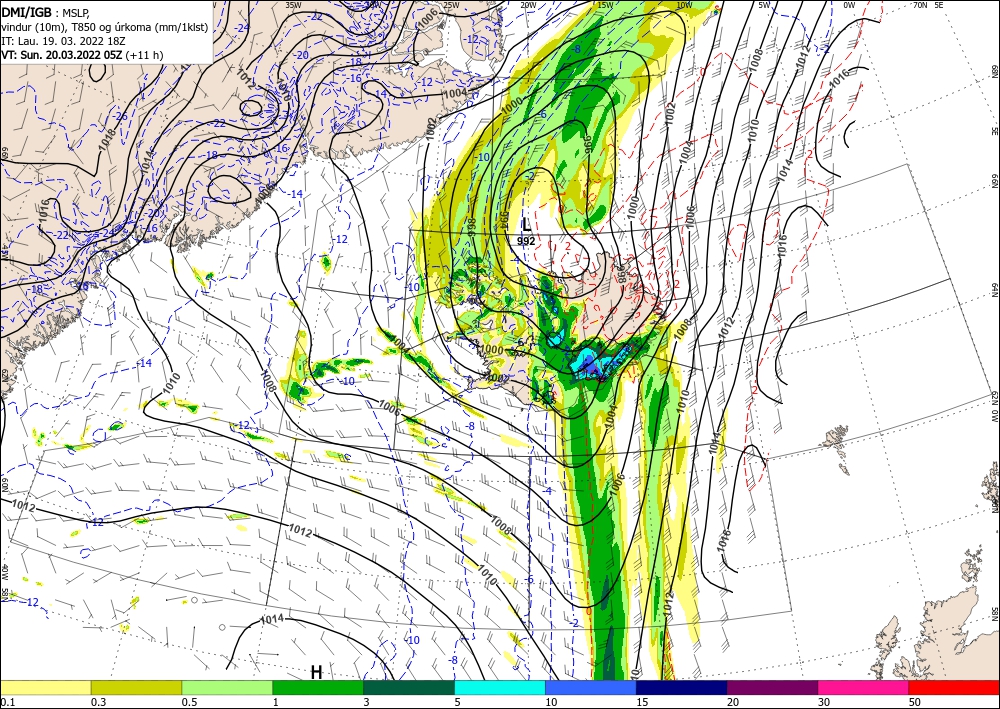Screen dimensions: 1000x709
Task: Click the '0.3' legend value
Action: (98, 702)
